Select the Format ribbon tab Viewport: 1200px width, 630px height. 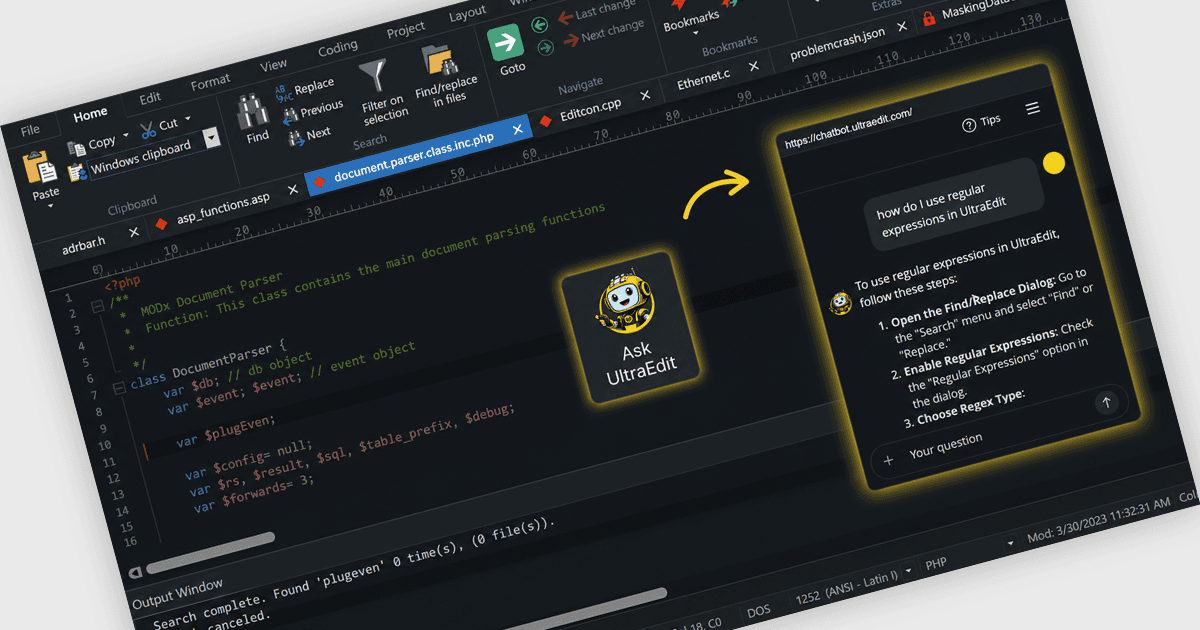210,82
